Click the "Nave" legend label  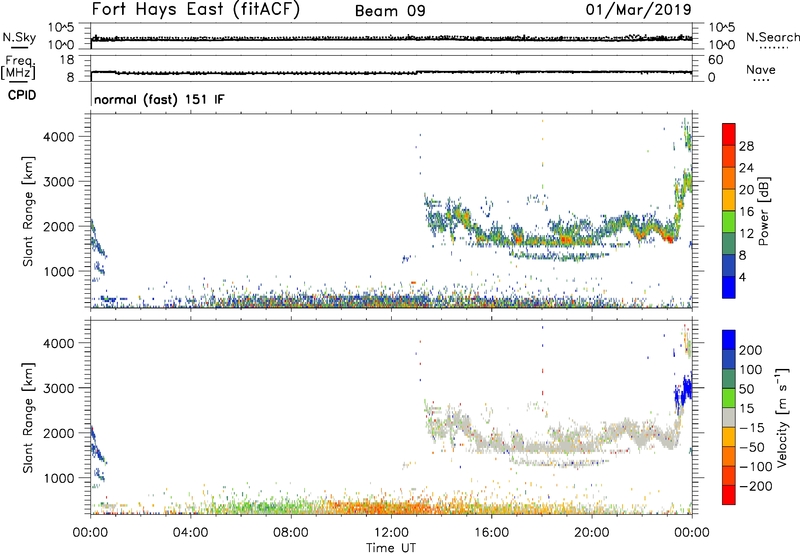tap(760, 69)
